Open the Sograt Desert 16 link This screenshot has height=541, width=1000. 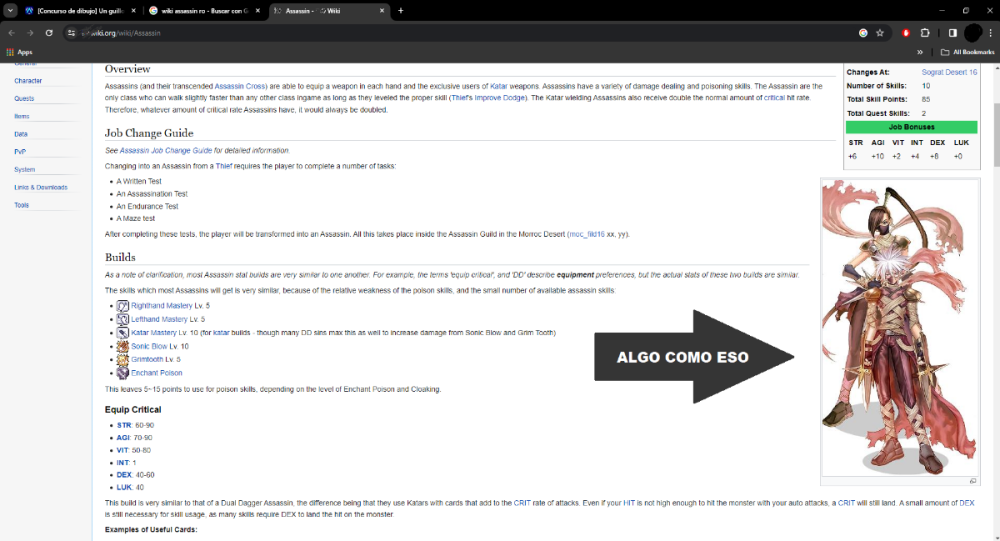tap(949, 72)
